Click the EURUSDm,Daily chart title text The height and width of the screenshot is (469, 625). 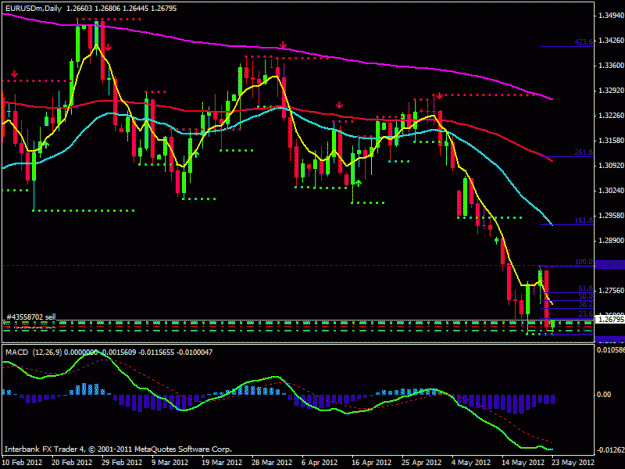[x=33, y=8]
